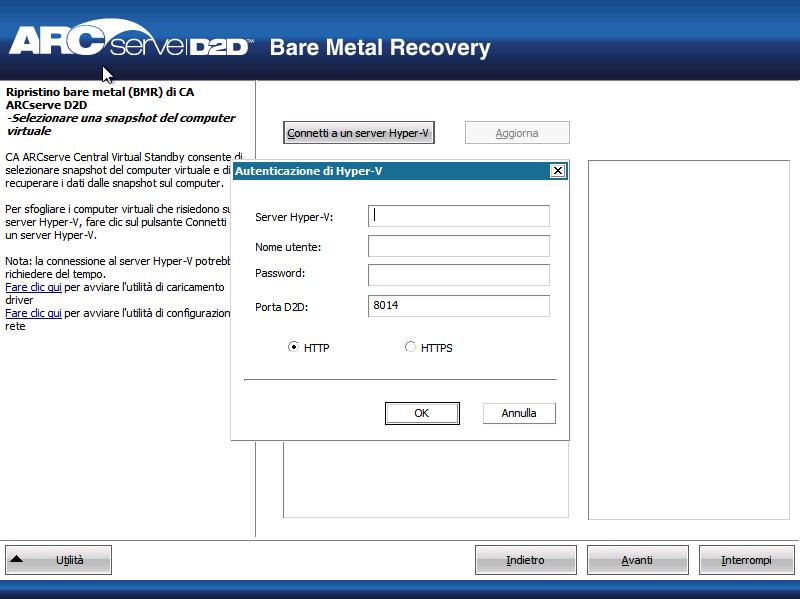Confirm the dialog with OK
The image size is (800, 599).
point(422,413)
